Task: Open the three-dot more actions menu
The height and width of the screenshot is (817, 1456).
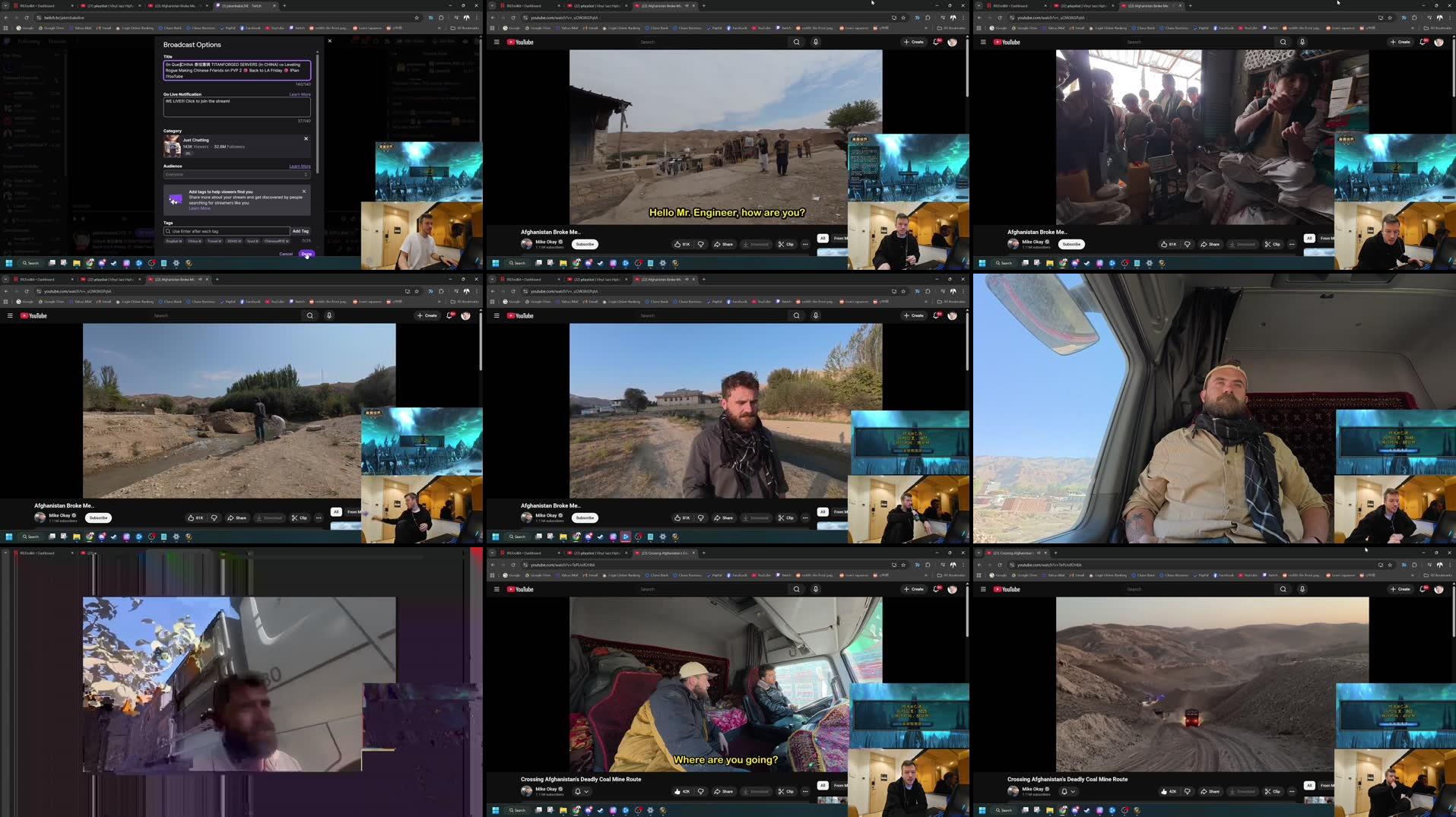Action: 805,244
